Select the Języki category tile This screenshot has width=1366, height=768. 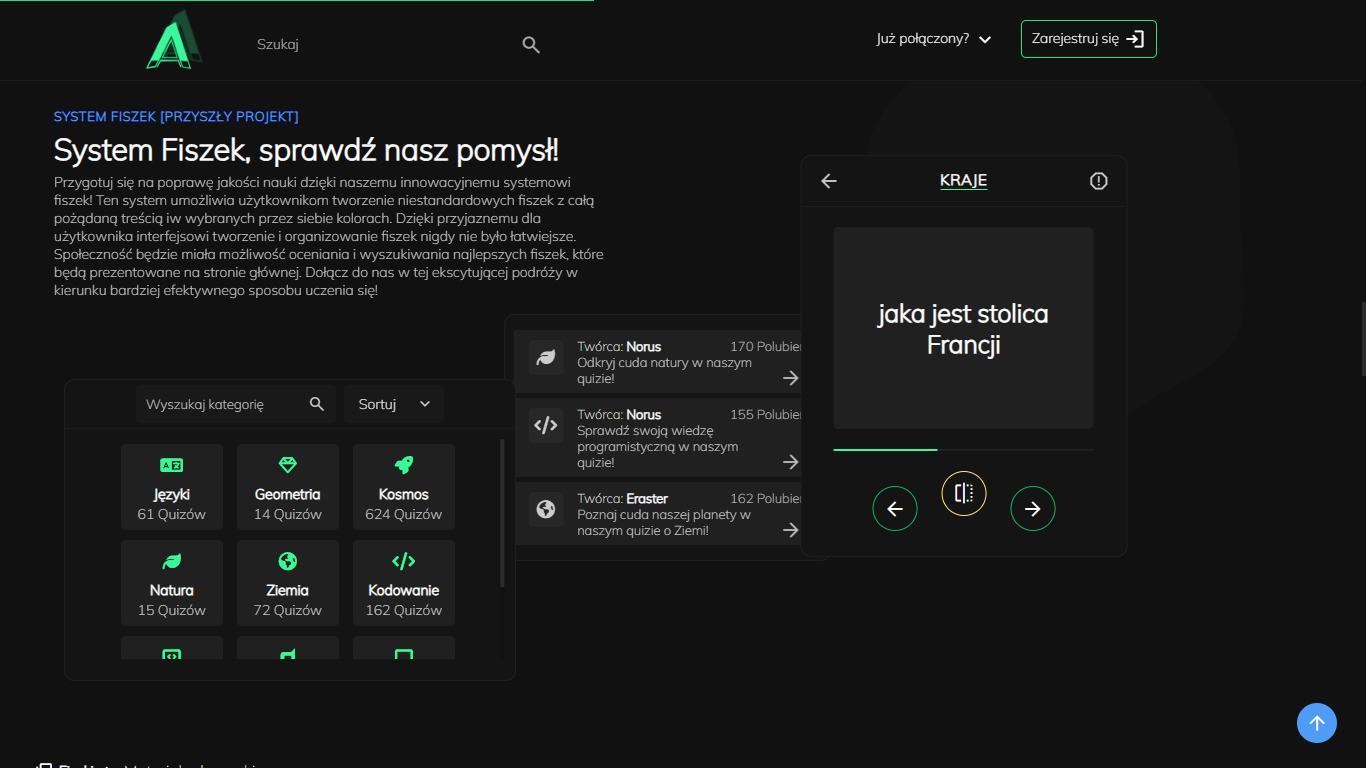pyautogui.click(x=172, y=489)
